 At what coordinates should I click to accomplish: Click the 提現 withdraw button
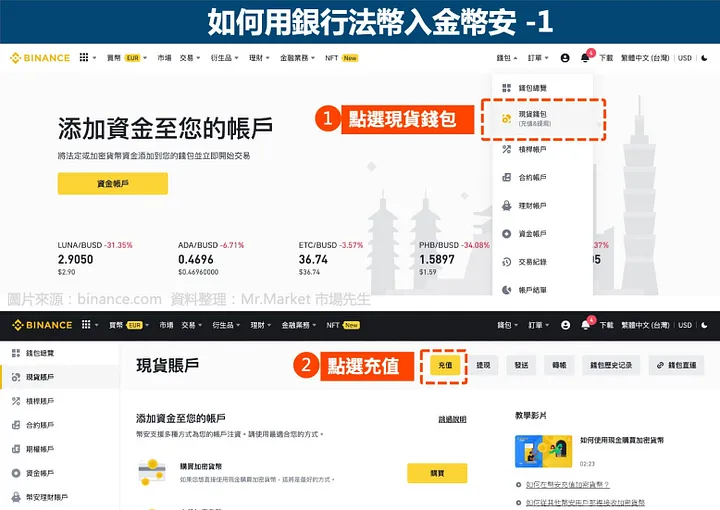(483, 366)
